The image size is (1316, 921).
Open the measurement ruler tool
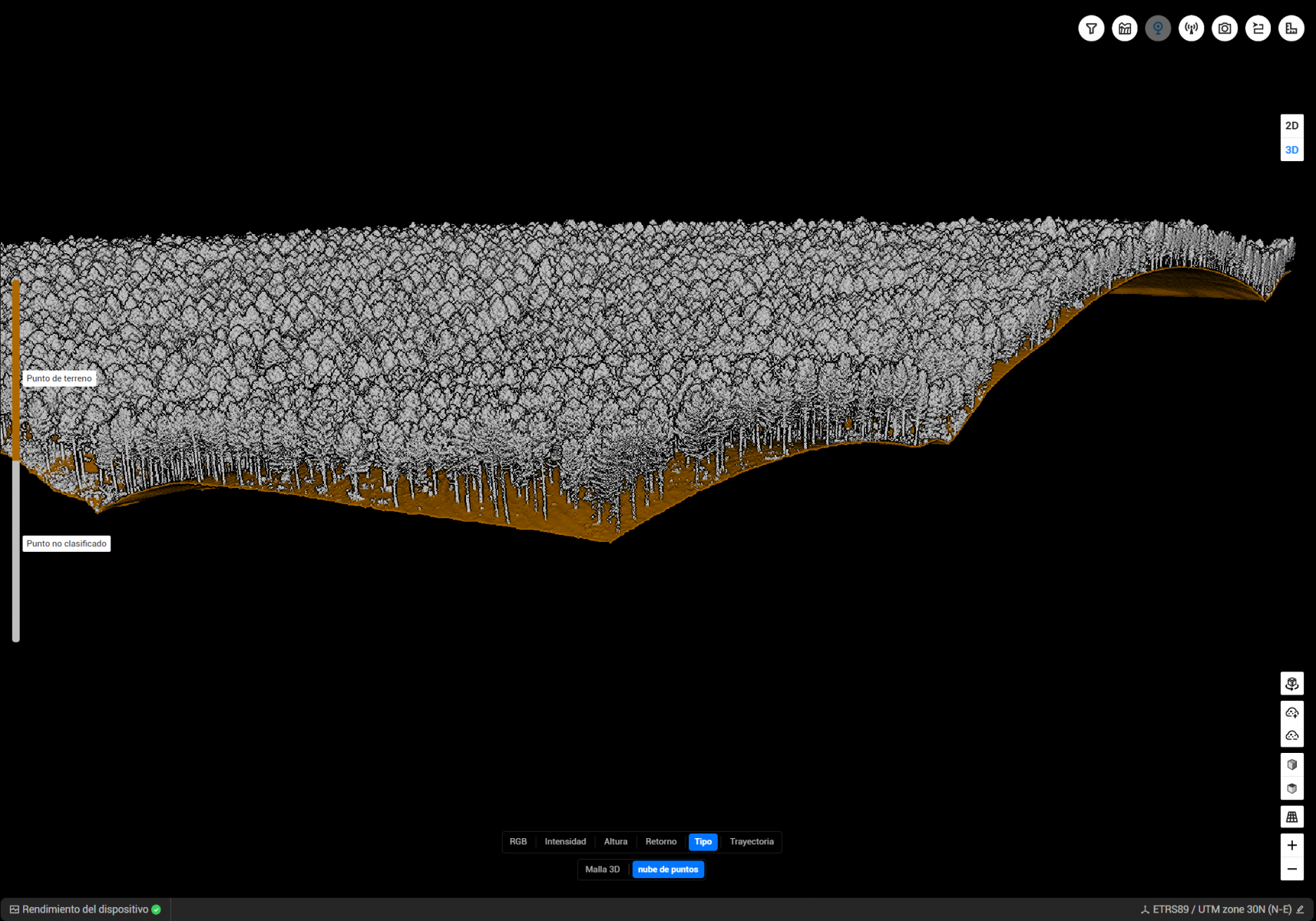point(1291,28)
